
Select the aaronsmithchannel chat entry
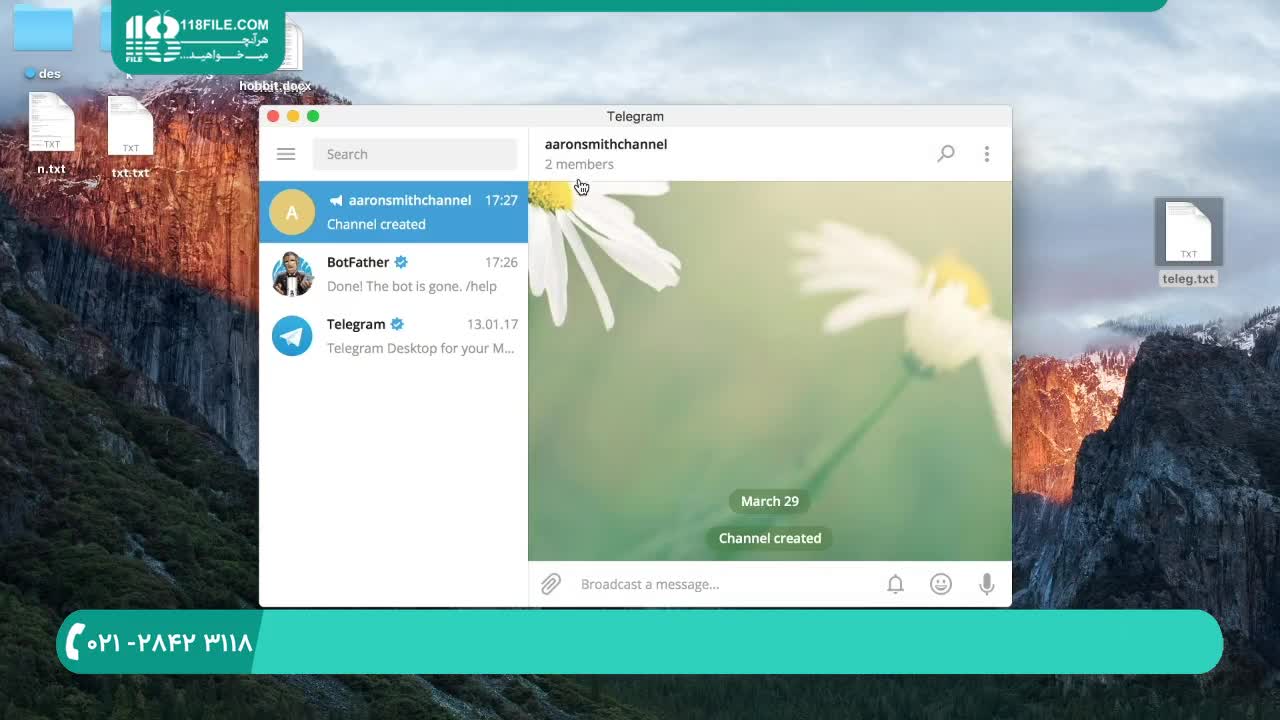pos(420,212)
